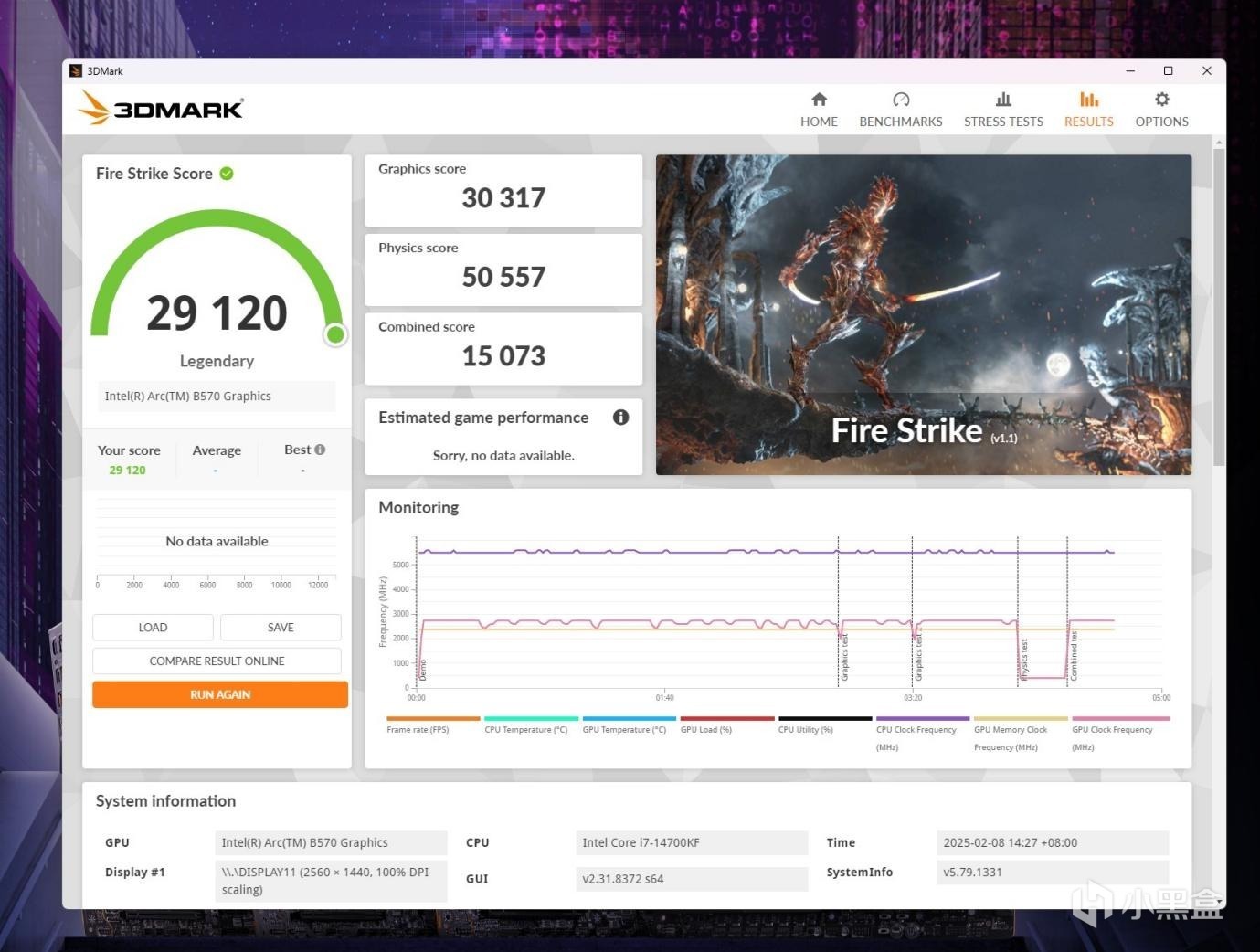Click the orange RUN AGAIN button
Viewport: 1260px width, 952px height.
click(x=219, y=694)
